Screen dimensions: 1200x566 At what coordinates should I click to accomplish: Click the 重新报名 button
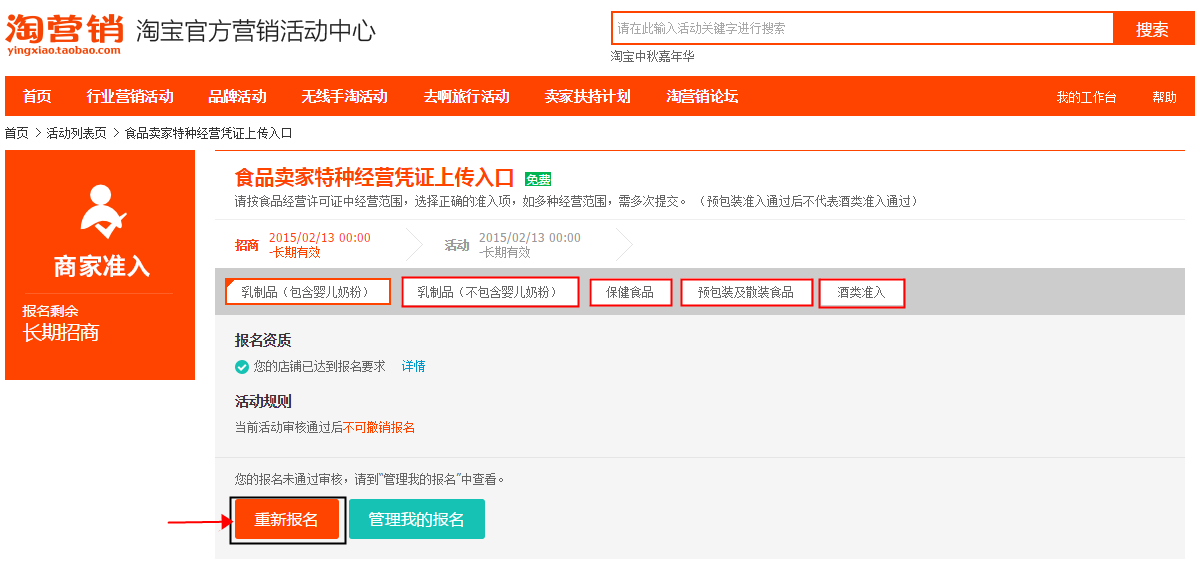coord(287,520)
